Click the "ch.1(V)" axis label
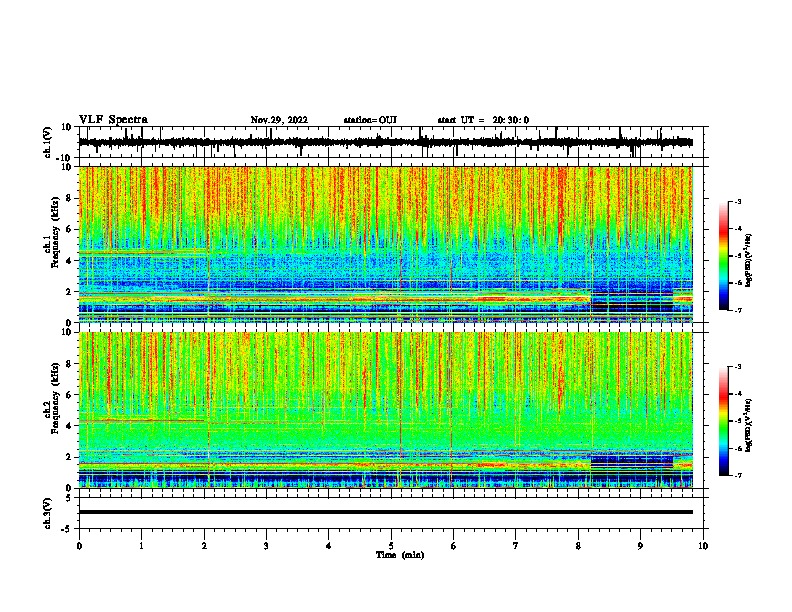Screen dimensions: 792x612 47,142
